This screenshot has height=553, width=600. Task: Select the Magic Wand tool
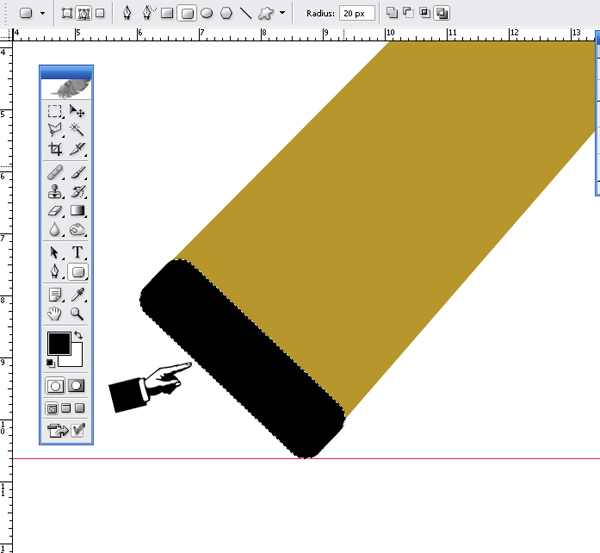(x=77, y=130)
